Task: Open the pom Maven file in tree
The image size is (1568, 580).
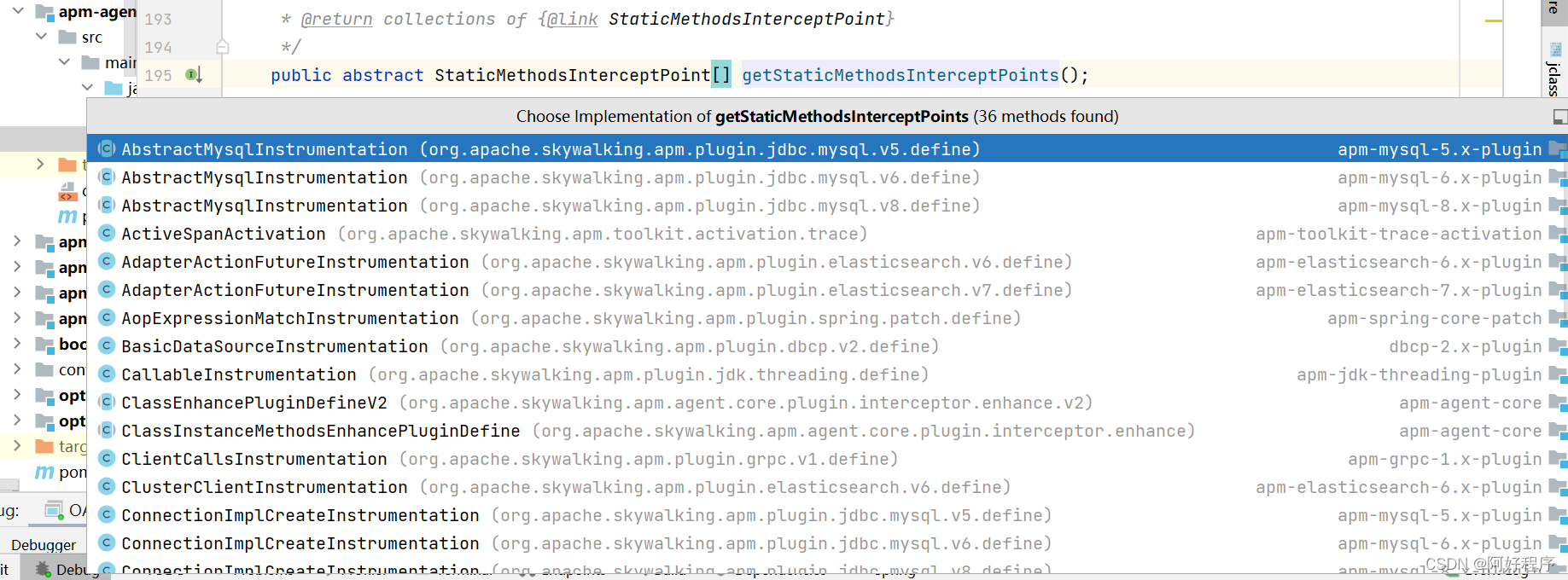Action: (60, 472)
